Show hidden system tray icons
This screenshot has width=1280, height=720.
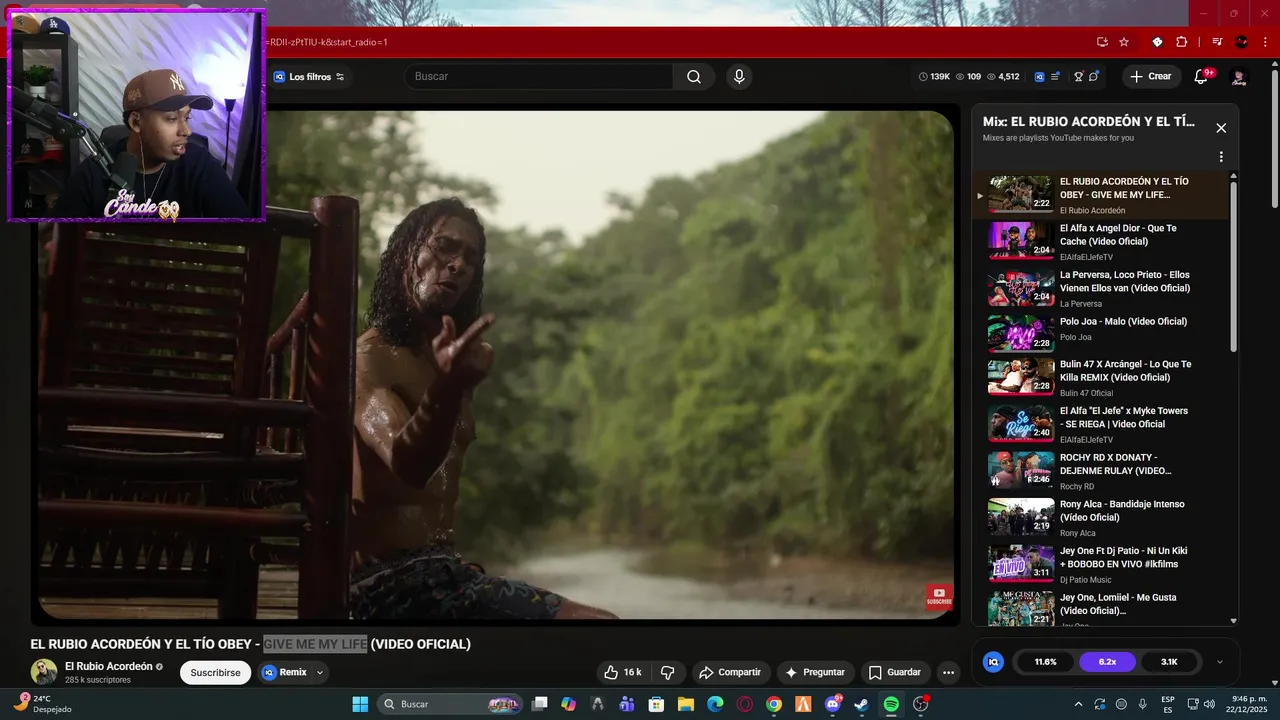(1078, 704)
